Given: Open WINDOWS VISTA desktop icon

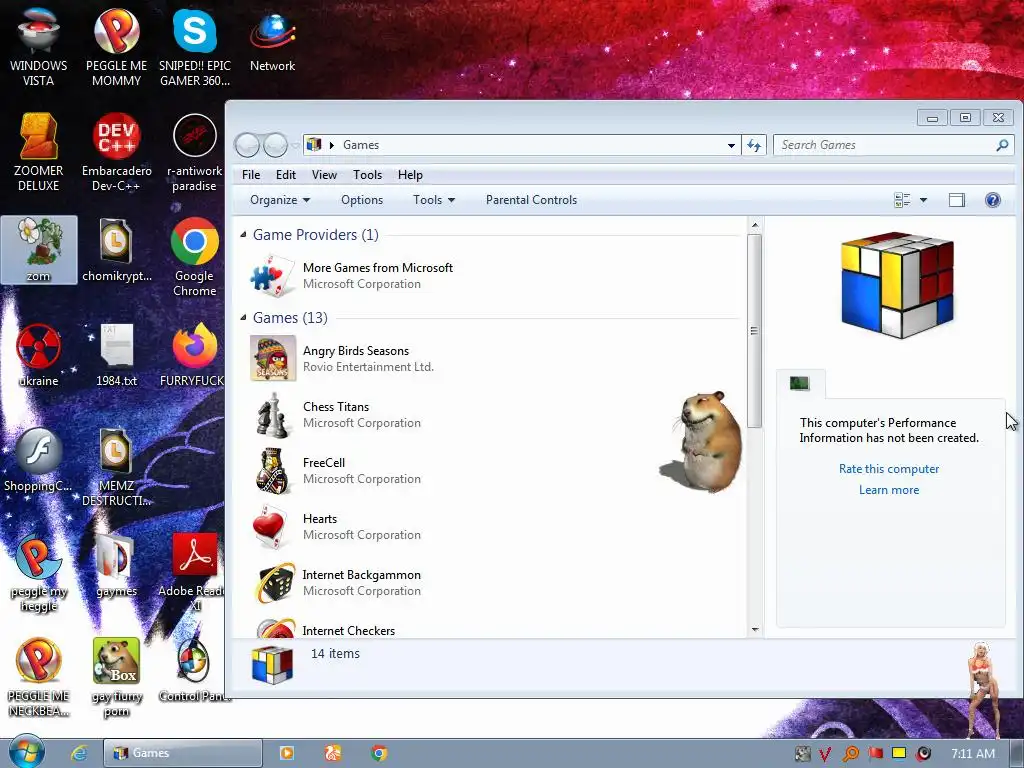Looking at the screenshot, I should click(39, 46).
